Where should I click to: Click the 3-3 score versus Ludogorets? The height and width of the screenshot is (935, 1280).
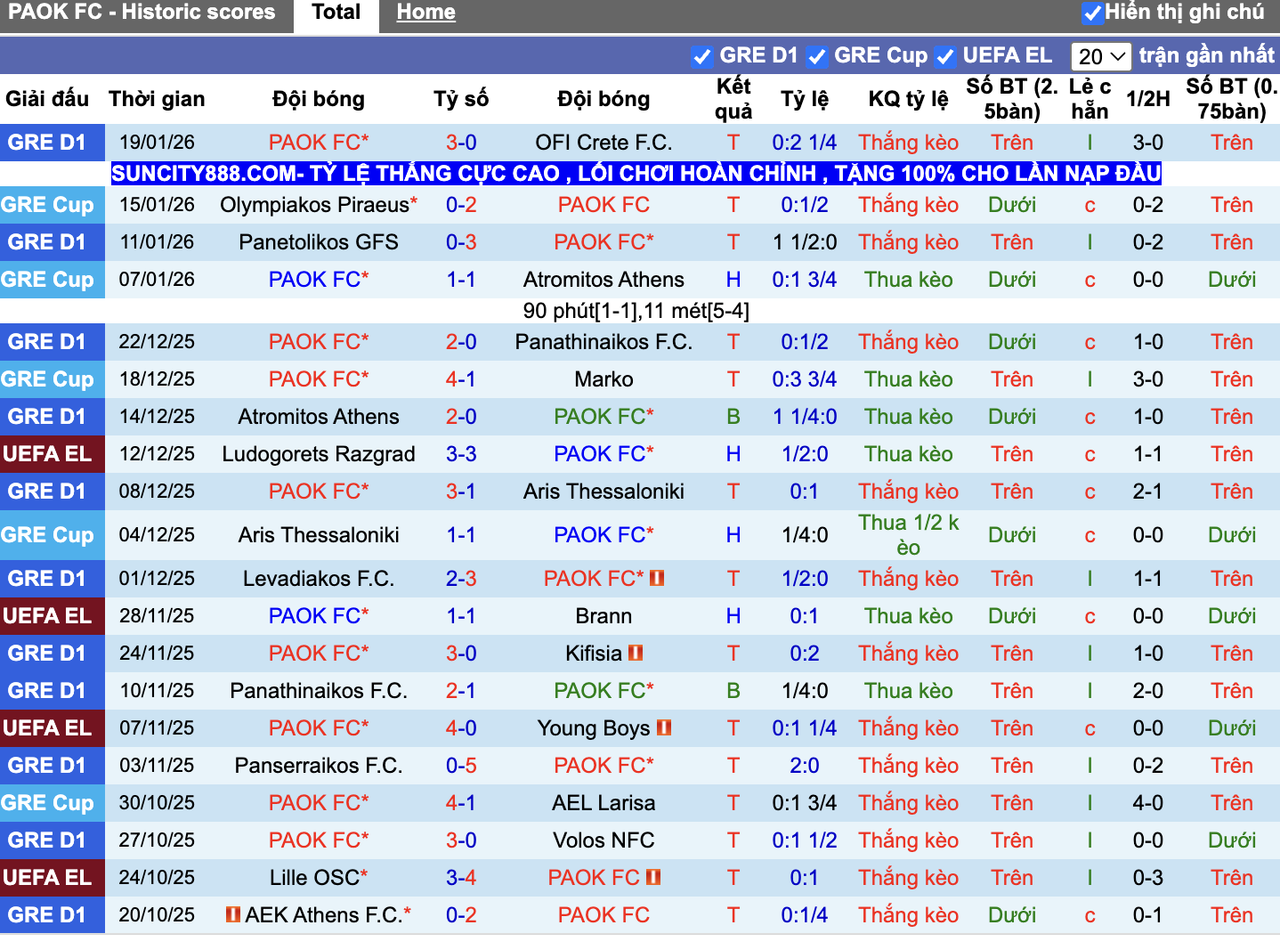click(461, 454)
